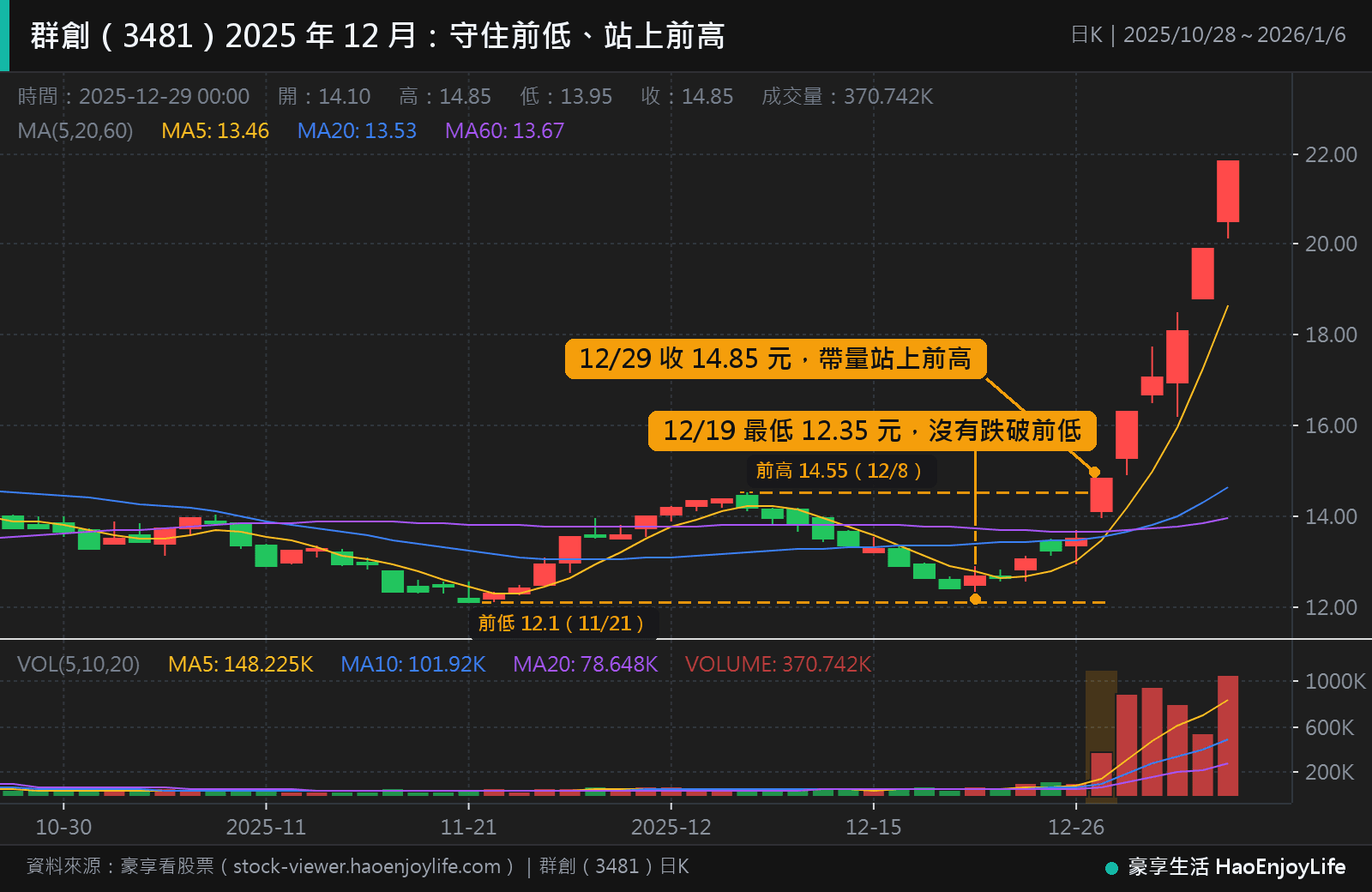Screen dimensions: 1372x892
Task: Click the 12-15 date axis label
Action: click(x=874, y=827)
